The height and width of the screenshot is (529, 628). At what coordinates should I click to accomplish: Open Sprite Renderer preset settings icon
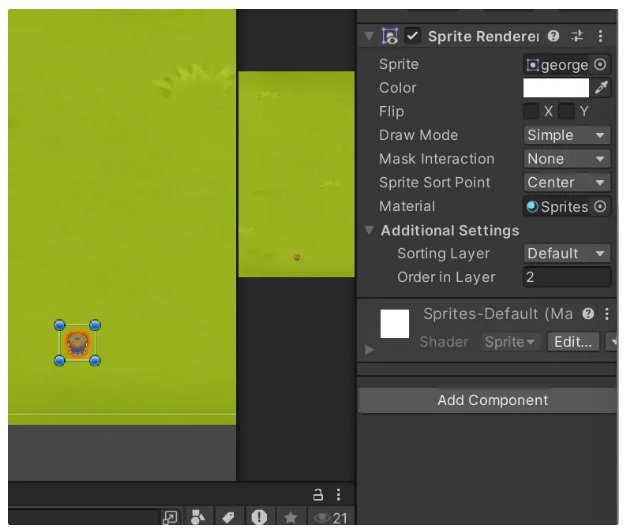tap(577, 36)
